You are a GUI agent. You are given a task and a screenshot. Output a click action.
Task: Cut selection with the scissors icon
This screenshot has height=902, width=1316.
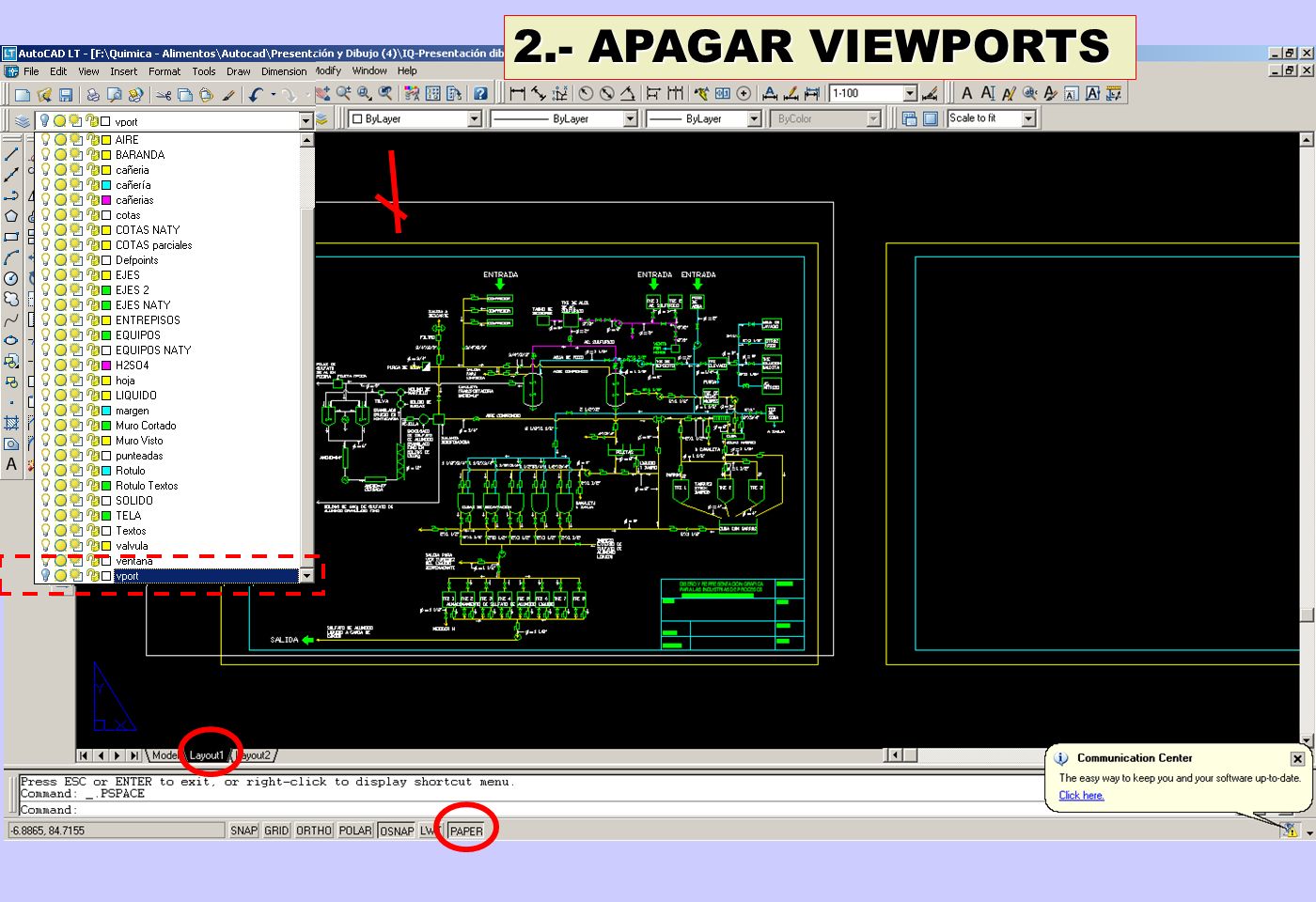click(x=164, y=94)
